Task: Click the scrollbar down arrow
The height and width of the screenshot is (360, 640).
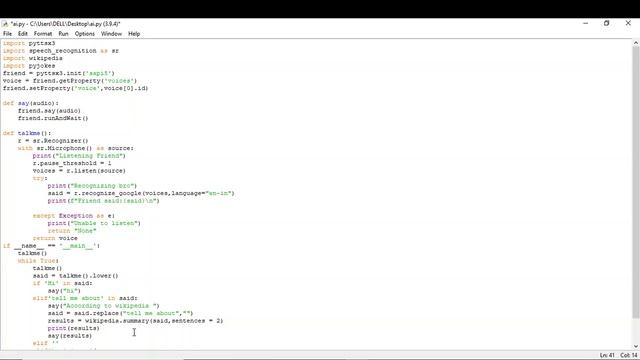Action: (636, 347)
